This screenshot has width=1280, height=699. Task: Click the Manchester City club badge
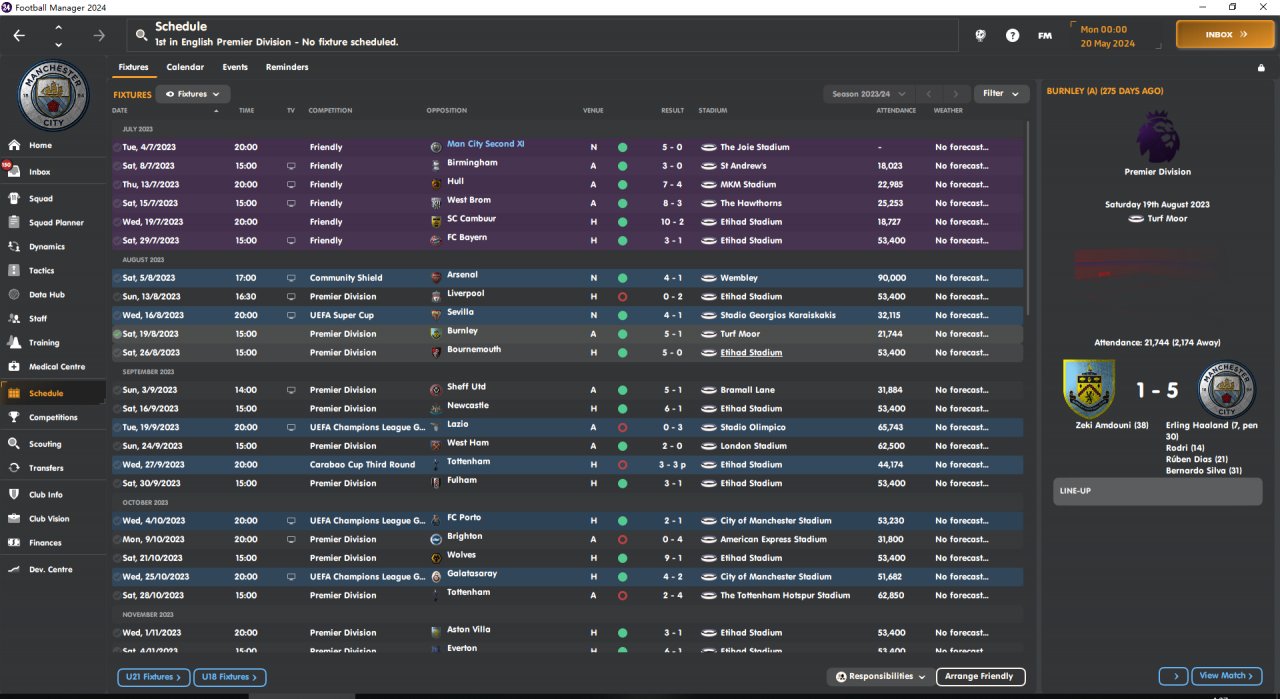click(54, 96)
